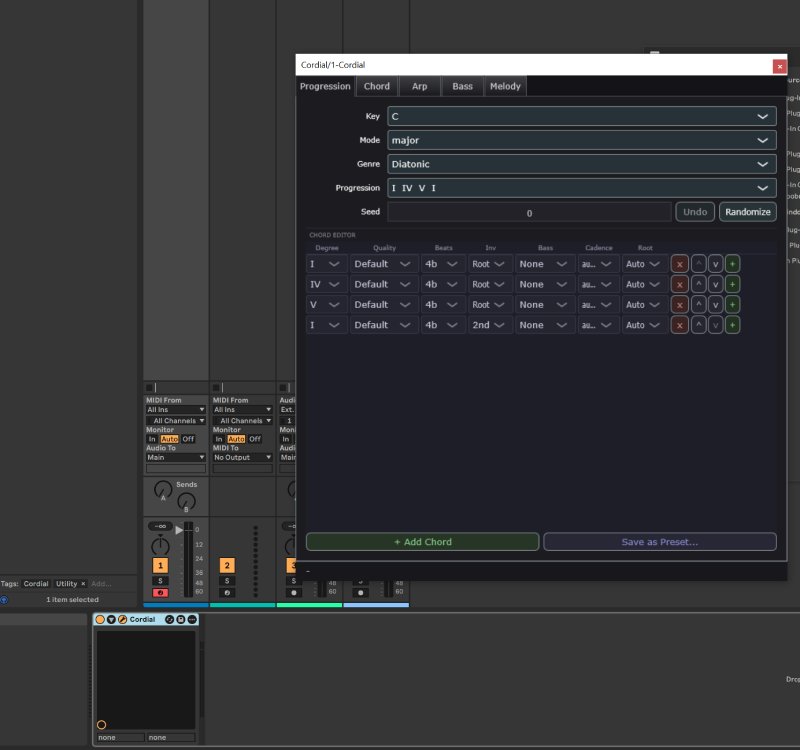800x750 pixels.
Task: Click the blue preview headphone icon
Action: pyautogui.click(x=4, y=600)
